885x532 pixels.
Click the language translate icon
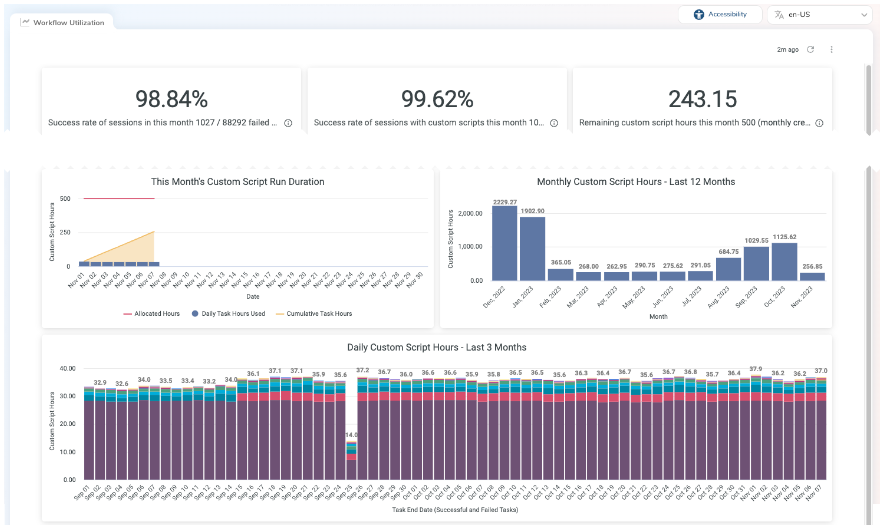click(779, 15)
